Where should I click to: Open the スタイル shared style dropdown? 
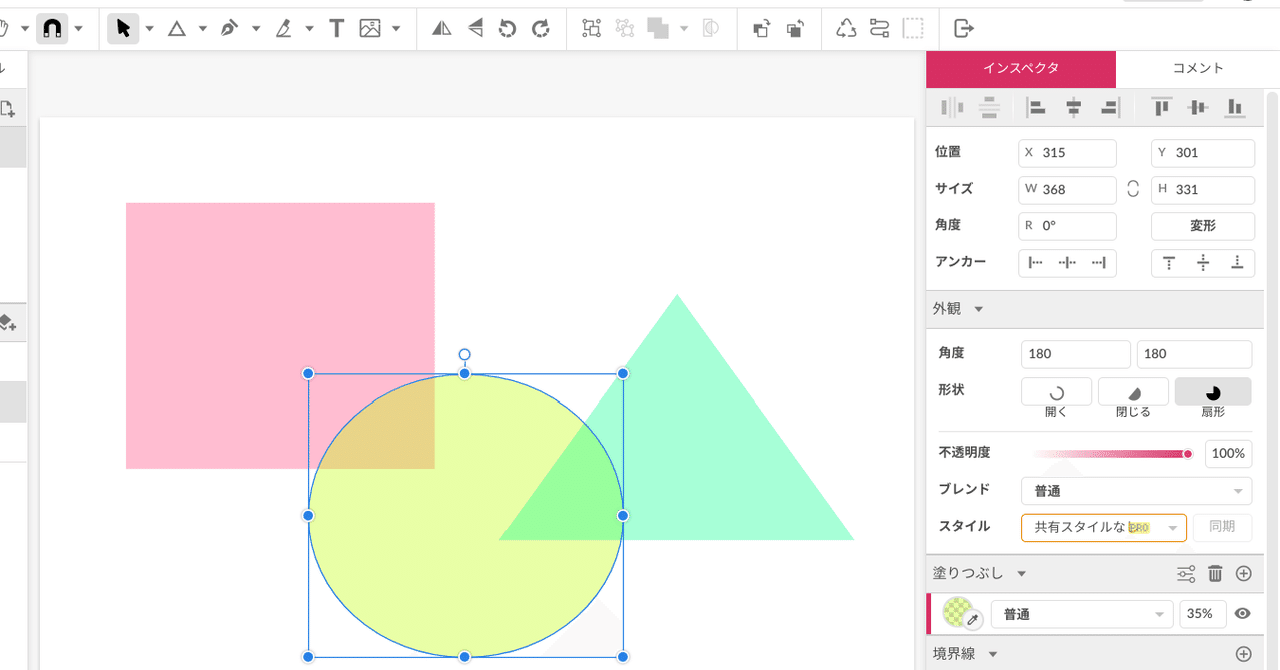(x=1103, y=527)
